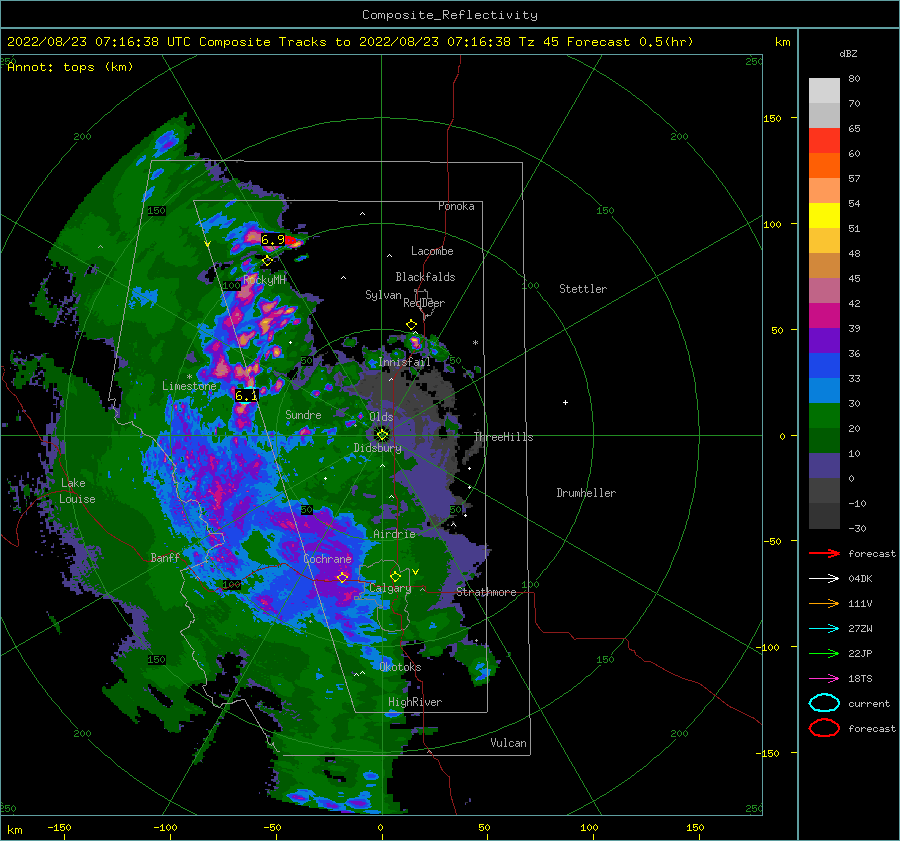The height and width of the screenshot is (841, 900).
Task: Click the 6.9 storm top annotation
Action: (x=273, y=239)
